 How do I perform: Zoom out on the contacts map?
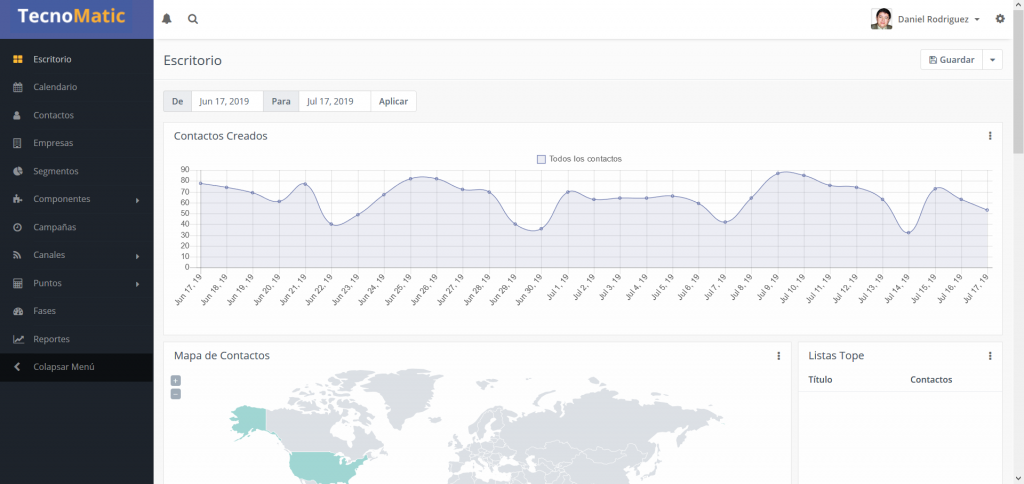point(176,394)
